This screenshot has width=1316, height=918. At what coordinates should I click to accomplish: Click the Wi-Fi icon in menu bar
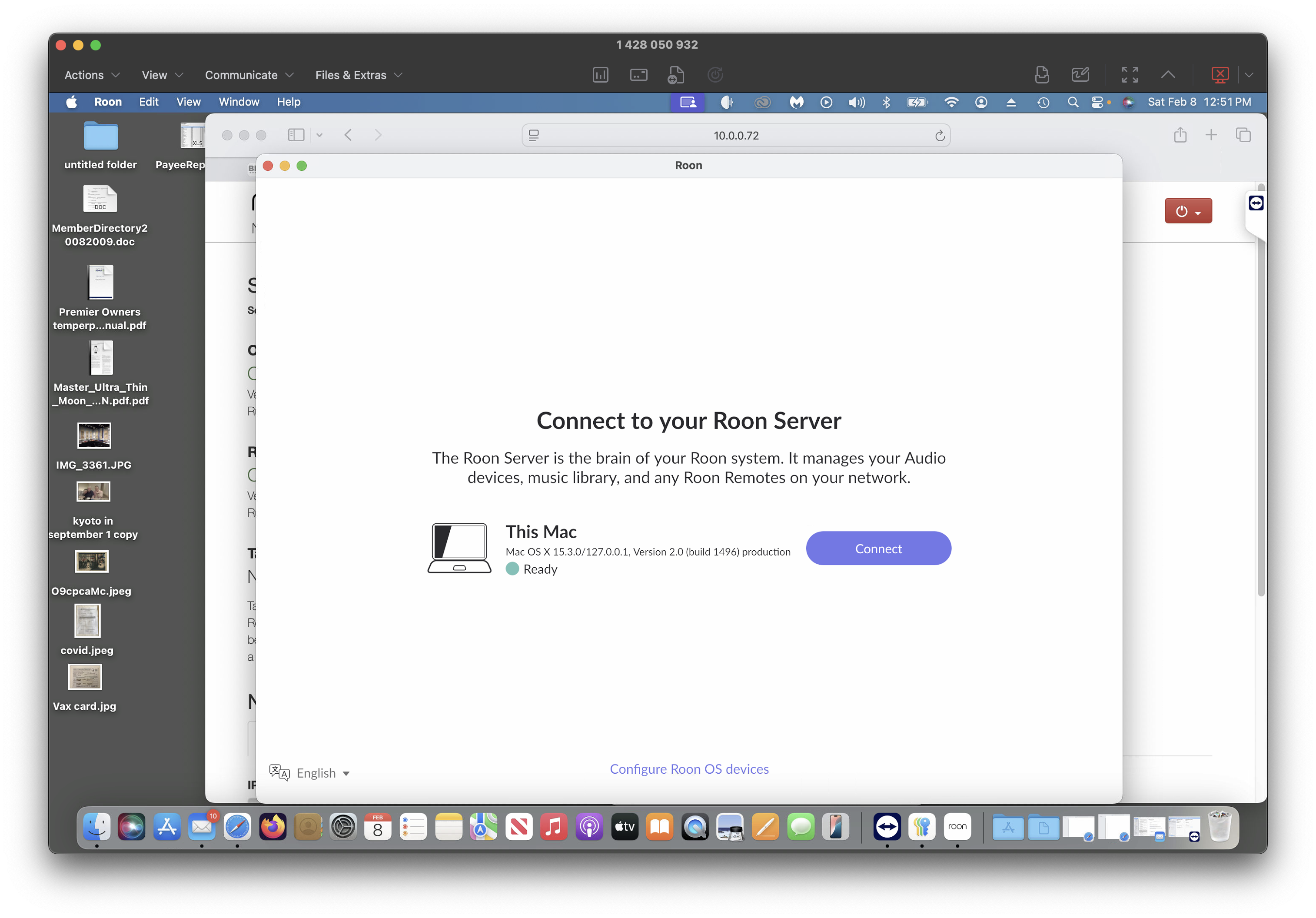click(x=951, y=102)
